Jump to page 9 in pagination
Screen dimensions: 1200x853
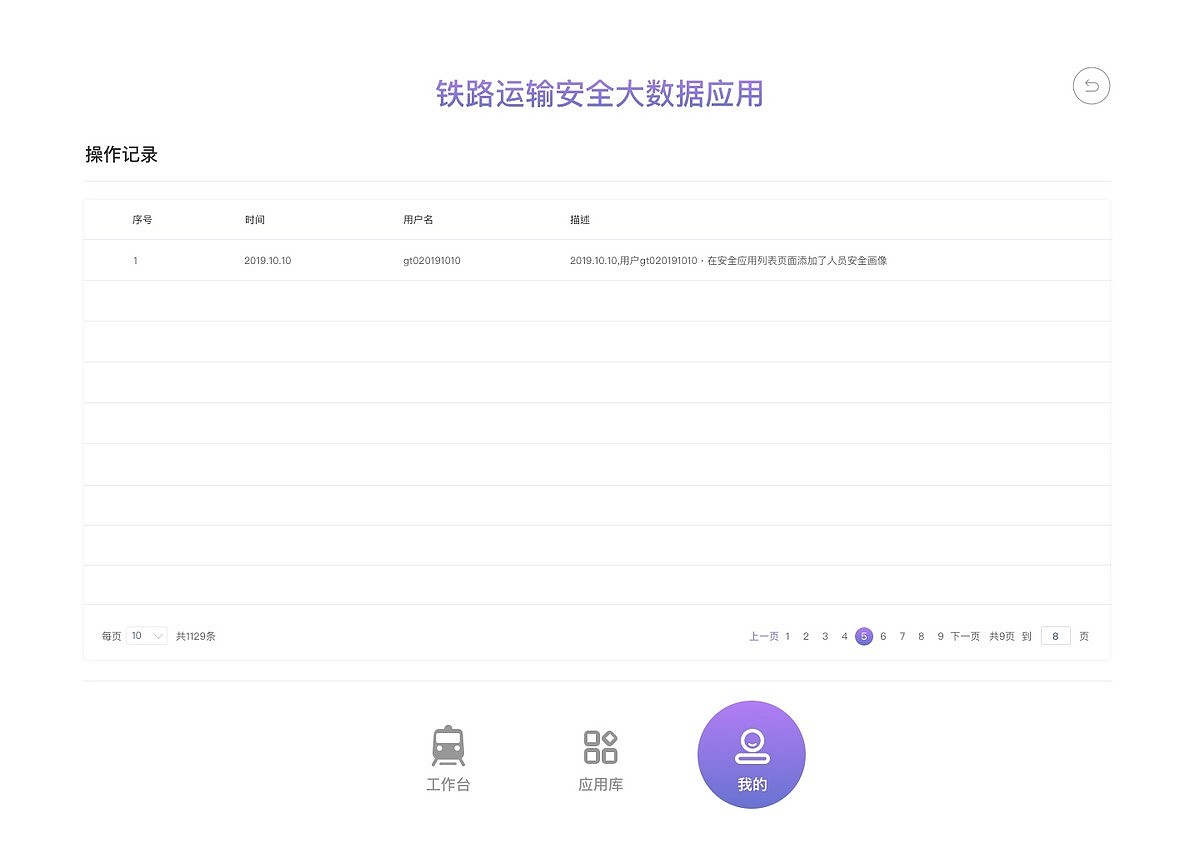(940, 636)
